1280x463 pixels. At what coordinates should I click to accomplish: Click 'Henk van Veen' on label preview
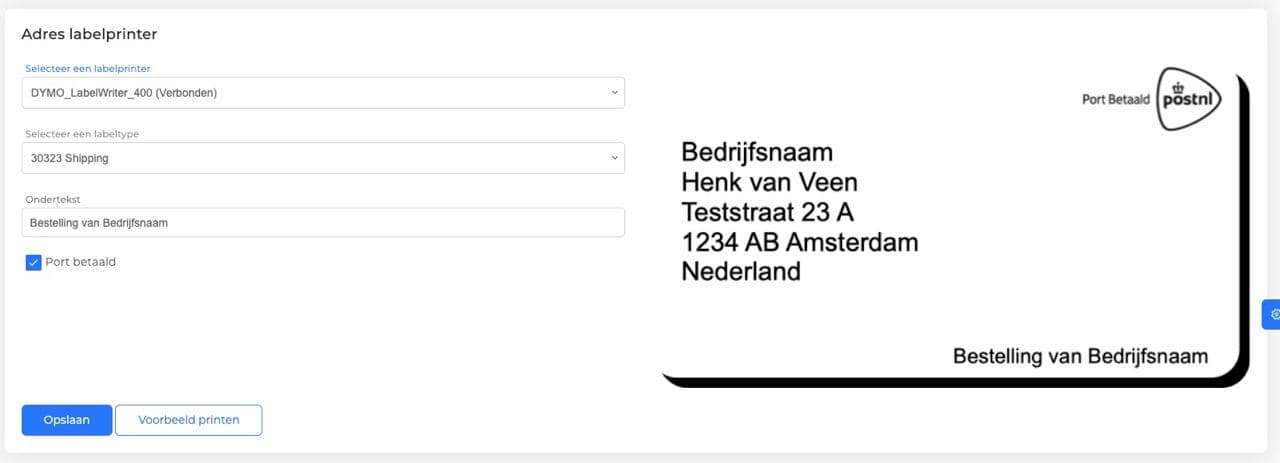[769, 182]
